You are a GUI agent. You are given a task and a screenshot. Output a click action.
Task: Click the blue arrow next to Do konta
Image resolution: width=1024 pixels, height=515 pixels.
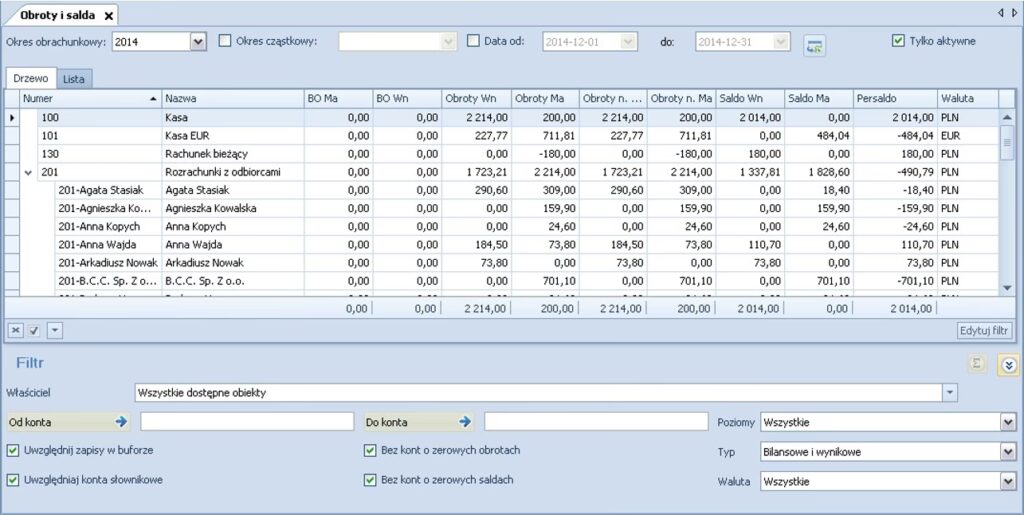(465, 422)
